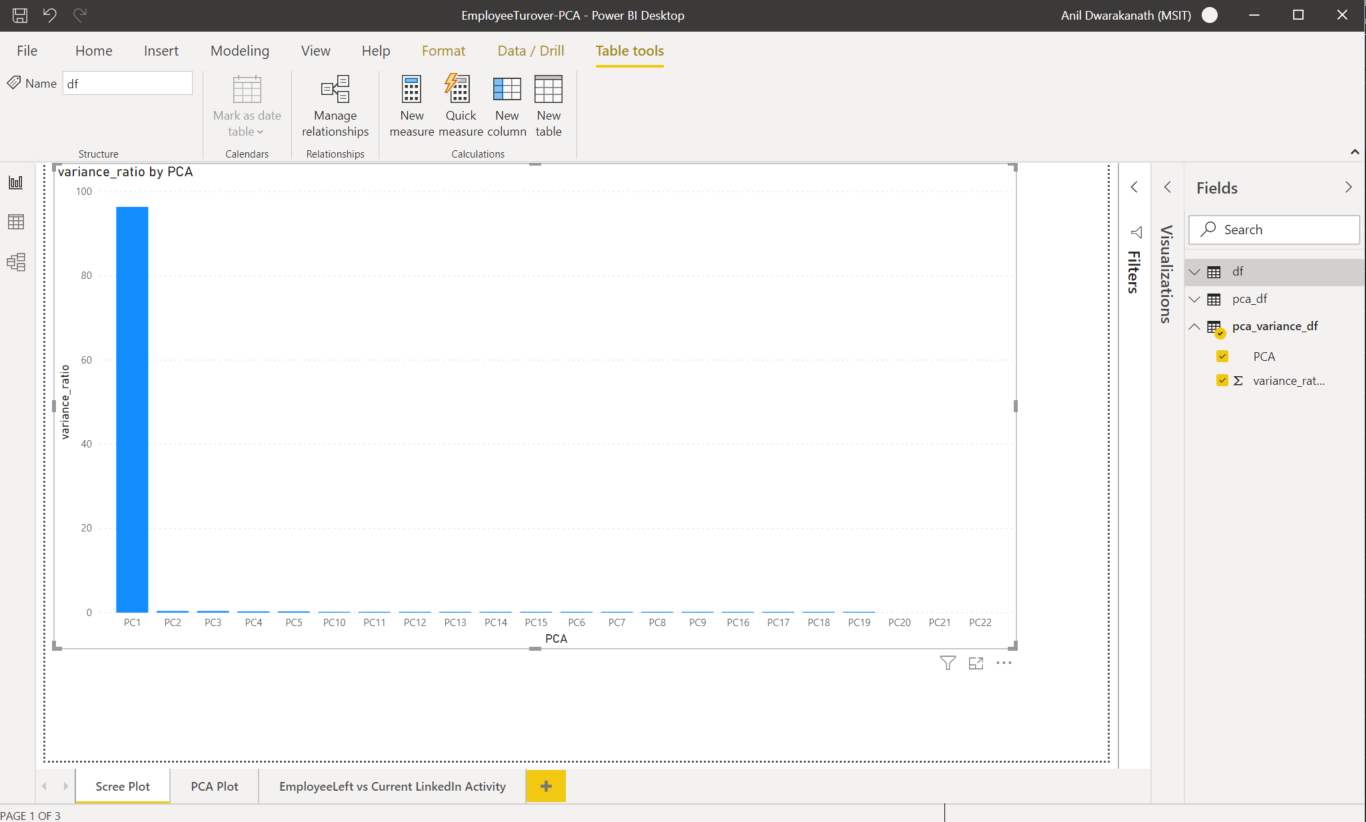Switch to Model view icon
This screenshot has width=1366, height=822.
pyautogui.click(x=16, y=262)
